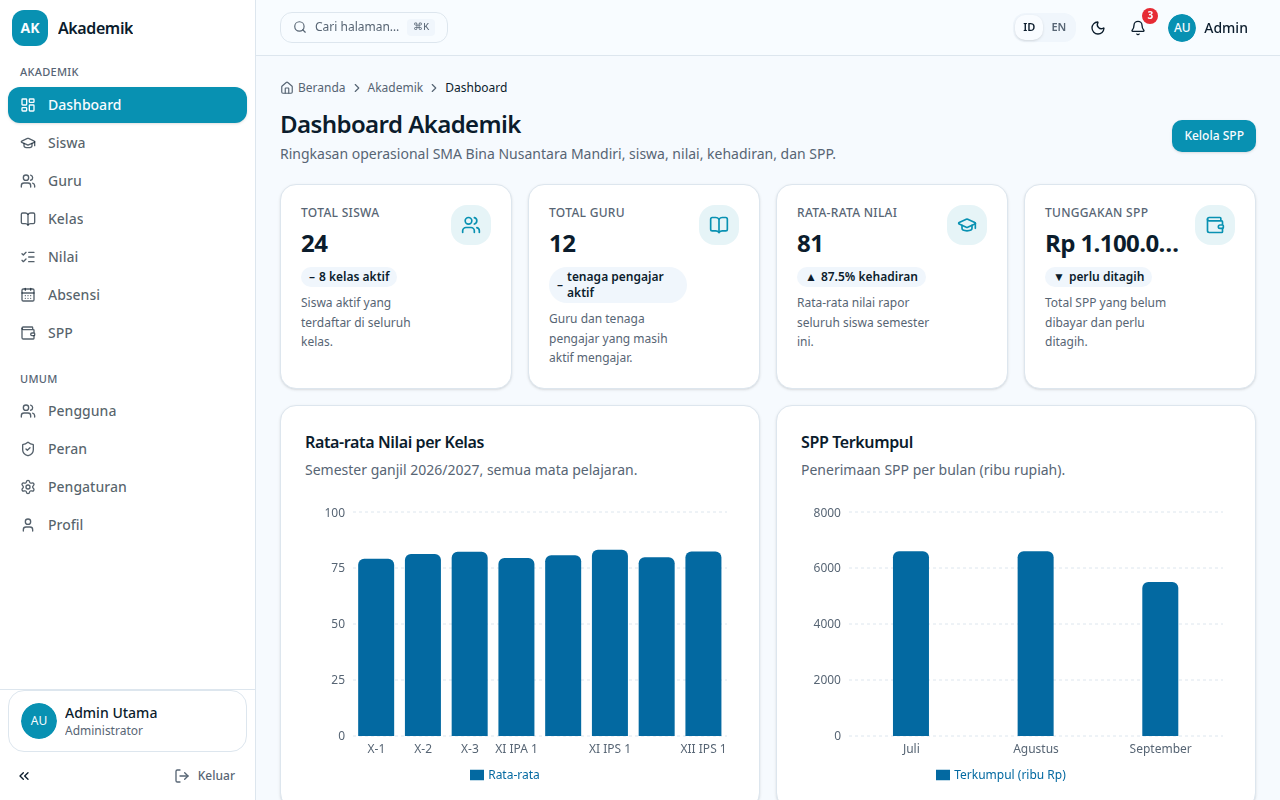Image resolution: width=1280 pixels, height=800 pixels.
Task: Click the X-1 bar in the chart
Action: coord(376,647)
